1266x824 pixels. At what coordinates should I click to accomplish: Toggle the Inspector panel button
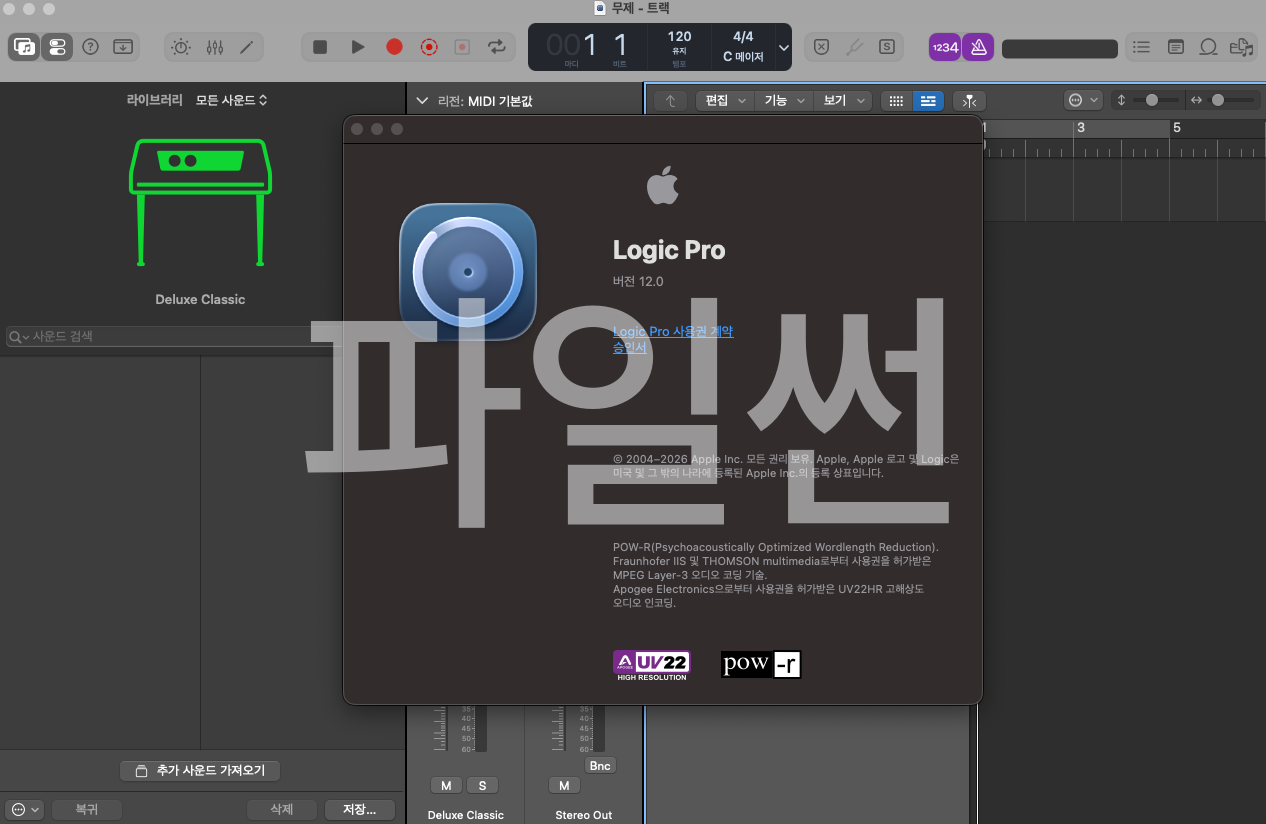57,47
